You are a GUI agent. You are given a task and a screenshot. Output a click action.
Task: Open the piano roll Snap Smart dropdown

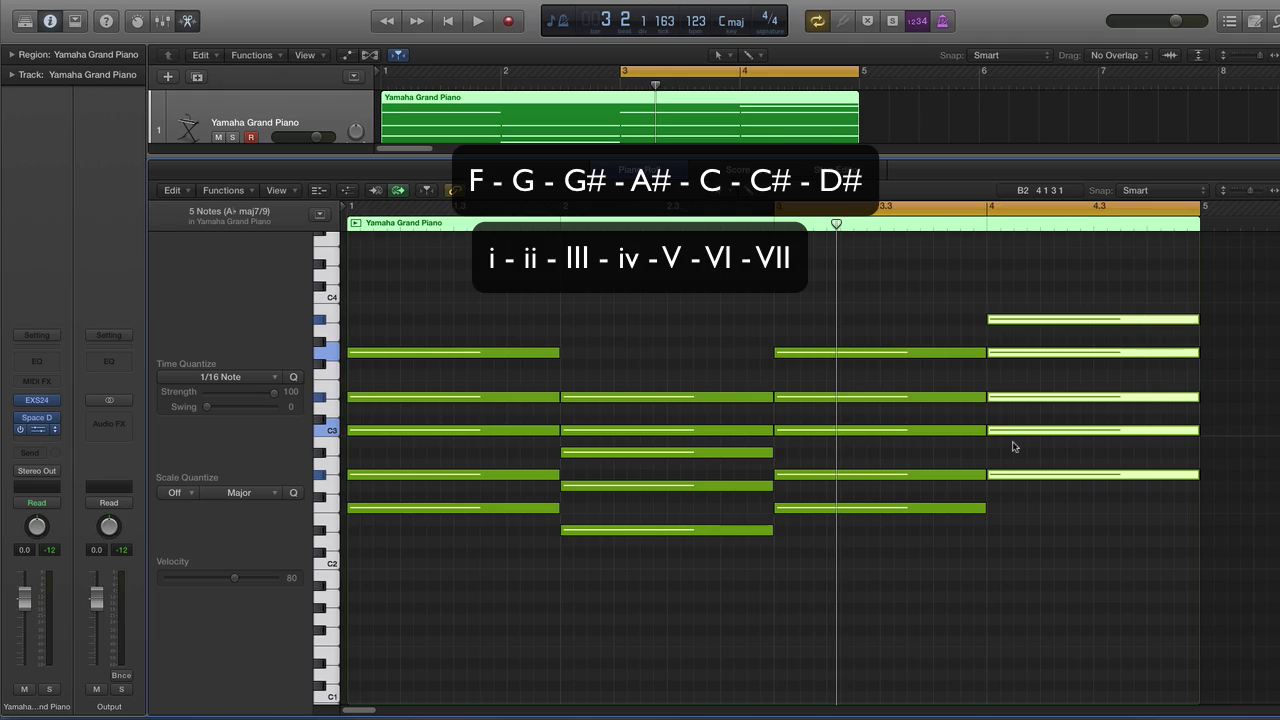pos(1164,190)
